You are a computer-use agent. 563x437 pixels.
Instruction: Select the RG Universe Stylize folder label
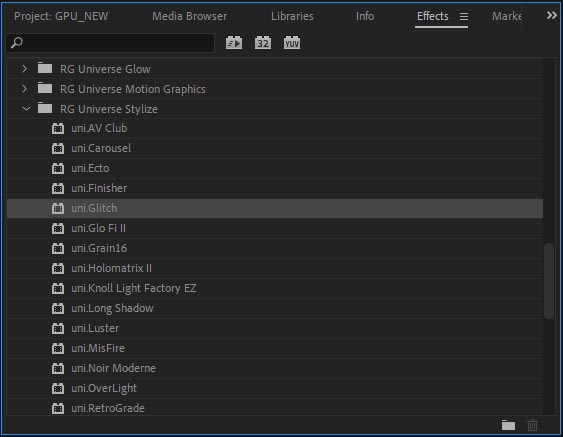click(x=109, y=109)
